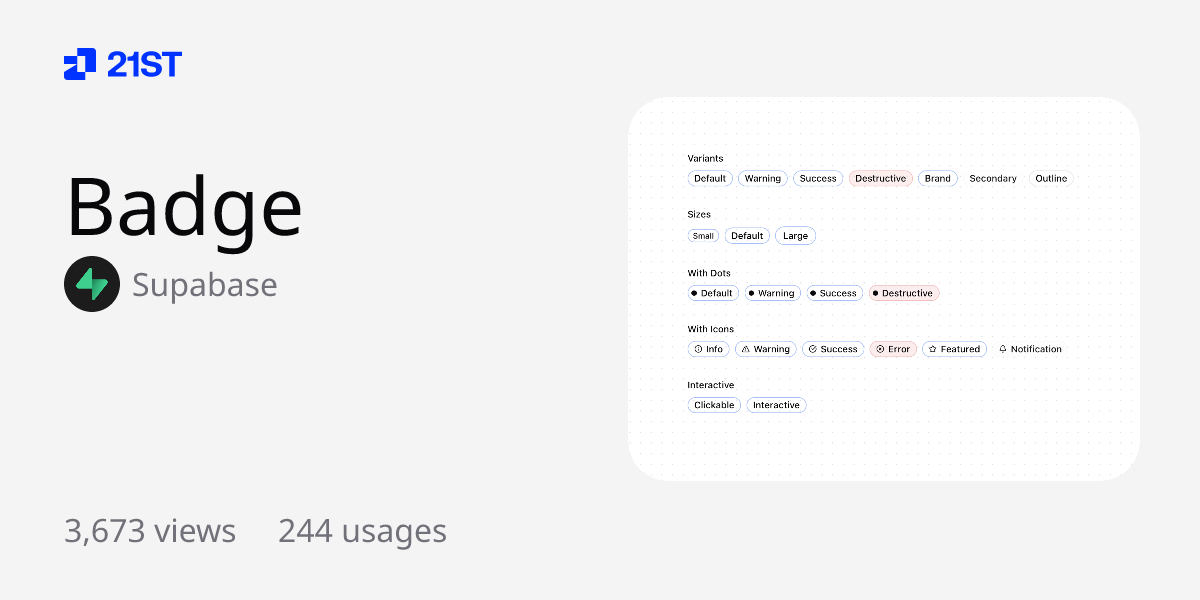This screenshot has width=1200, height=600.
Task: Select the Secondary variant badge
Action: click(992, 178)
